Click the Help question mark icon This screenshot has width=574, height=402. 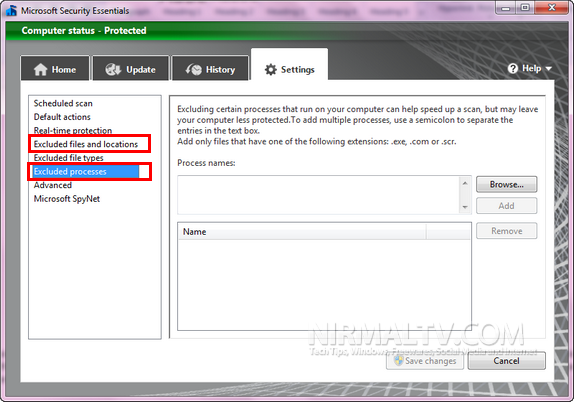513,68
